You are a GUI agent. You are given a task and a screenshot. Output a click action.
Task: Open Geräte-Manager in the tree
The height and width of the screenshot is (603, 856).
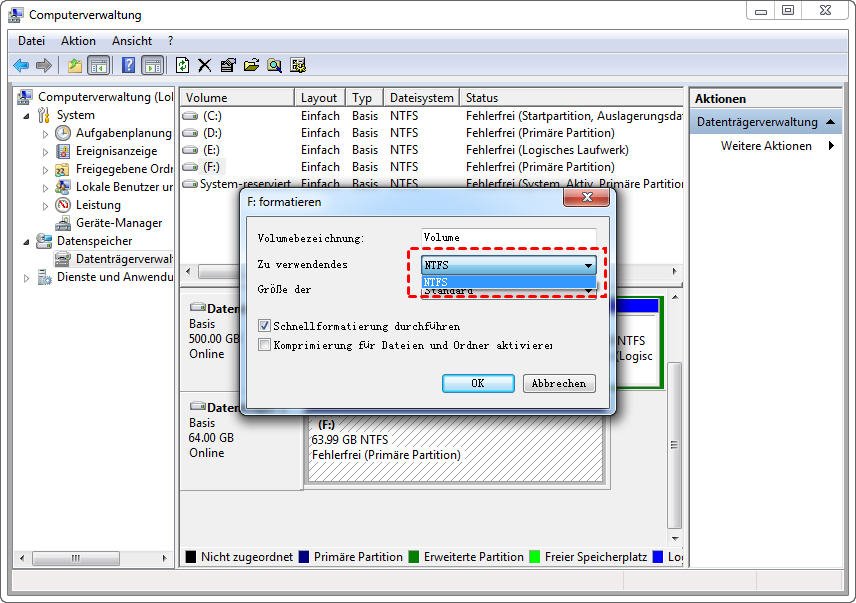[x=118, y=223]
